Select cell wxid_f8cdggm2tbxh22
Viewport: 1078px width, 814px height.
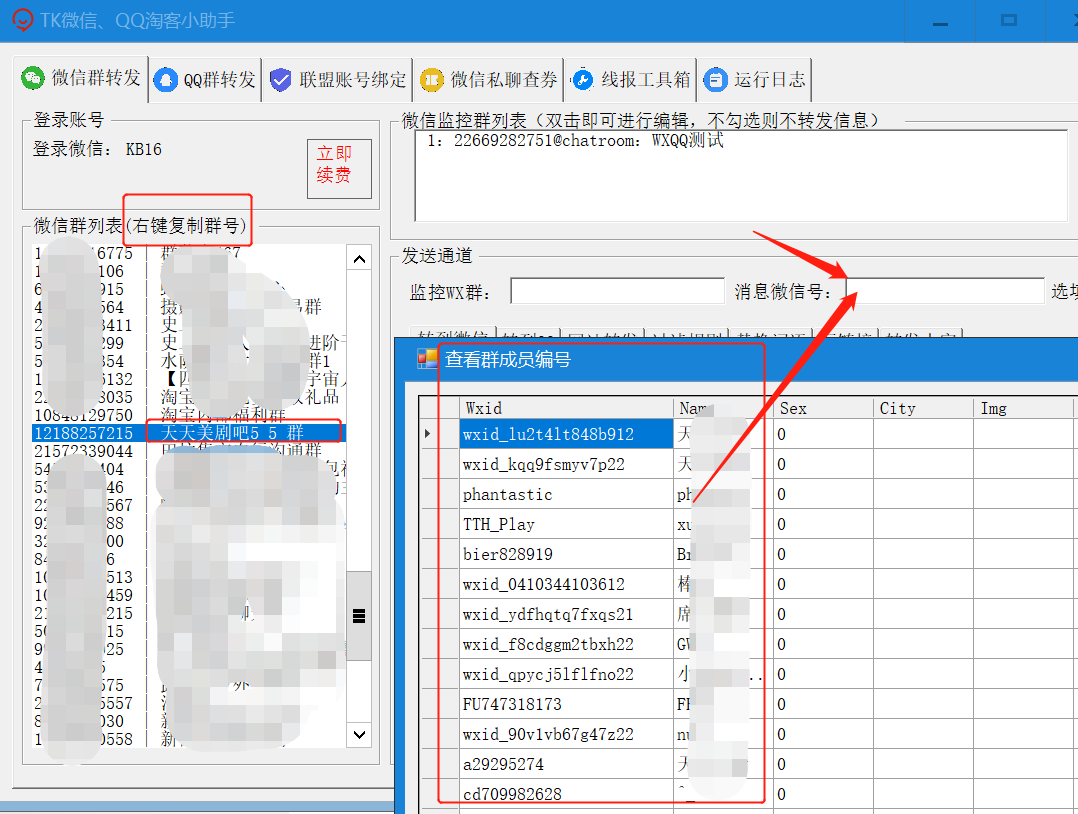tap(566, 644)
